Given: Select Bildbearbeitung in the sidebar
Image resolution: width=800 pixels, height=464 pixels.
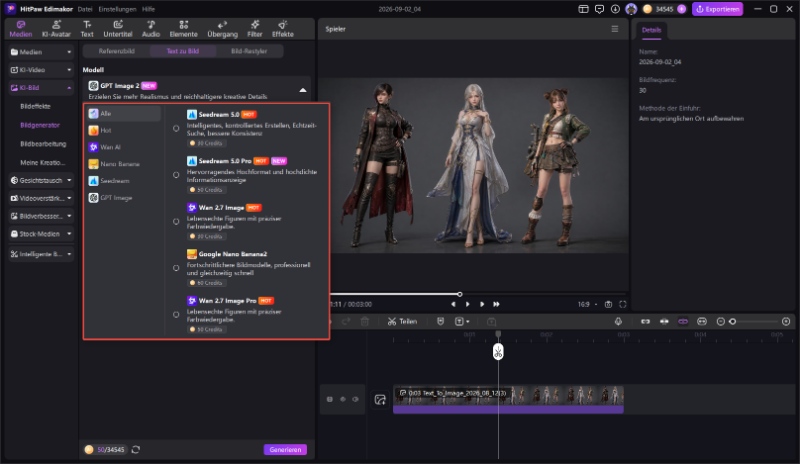Looking at the screenshot, I should click(x=43, y=144).
